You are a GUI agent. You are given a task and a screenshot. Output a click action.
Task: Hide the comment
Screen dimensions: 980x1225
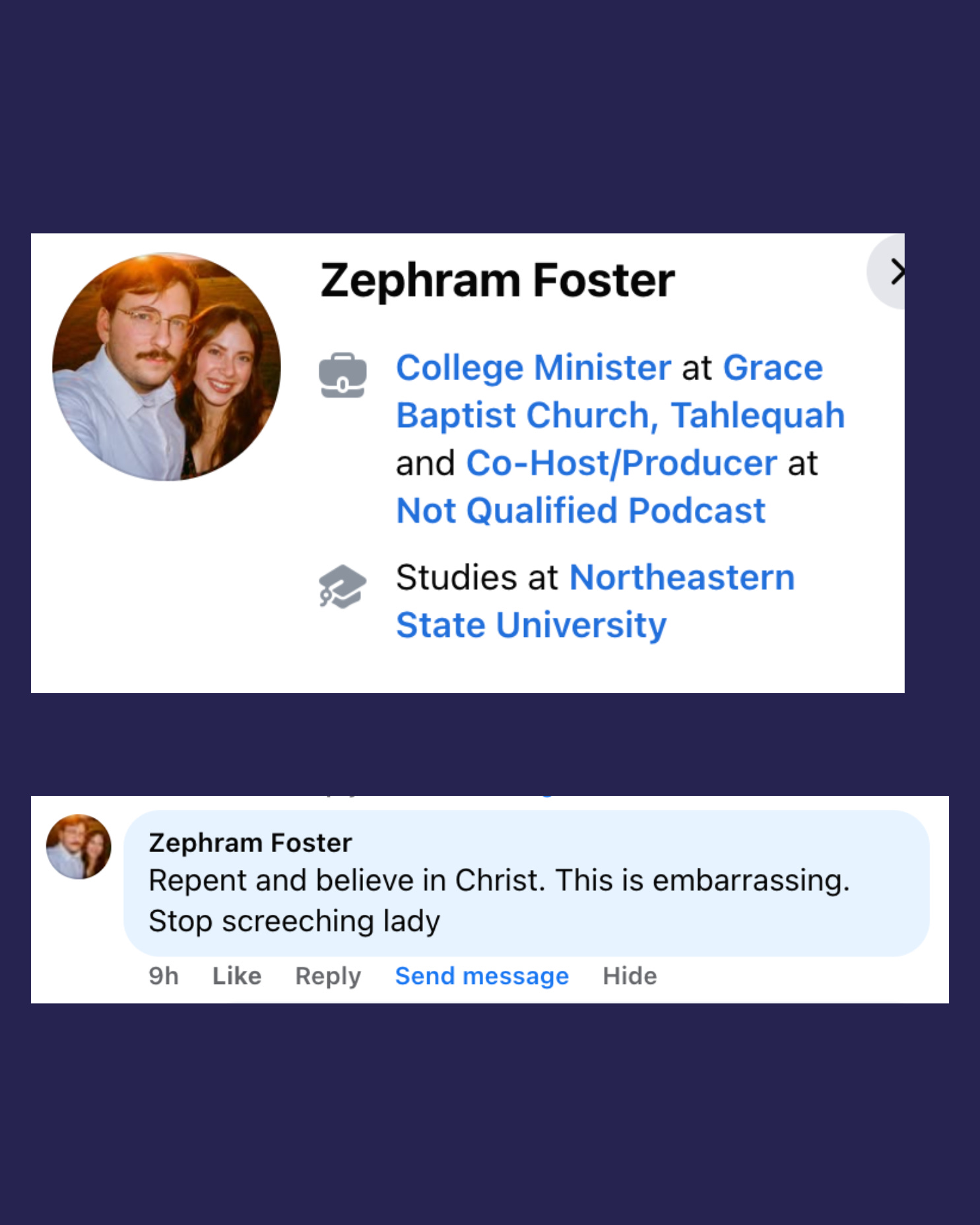coord(630,976)
